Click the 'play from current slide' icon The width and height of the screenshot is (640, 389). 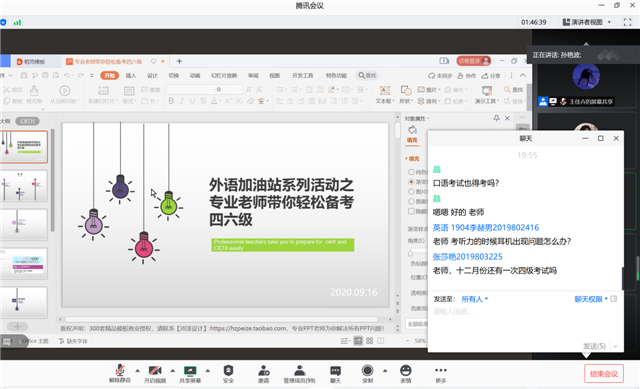(64, 90)
